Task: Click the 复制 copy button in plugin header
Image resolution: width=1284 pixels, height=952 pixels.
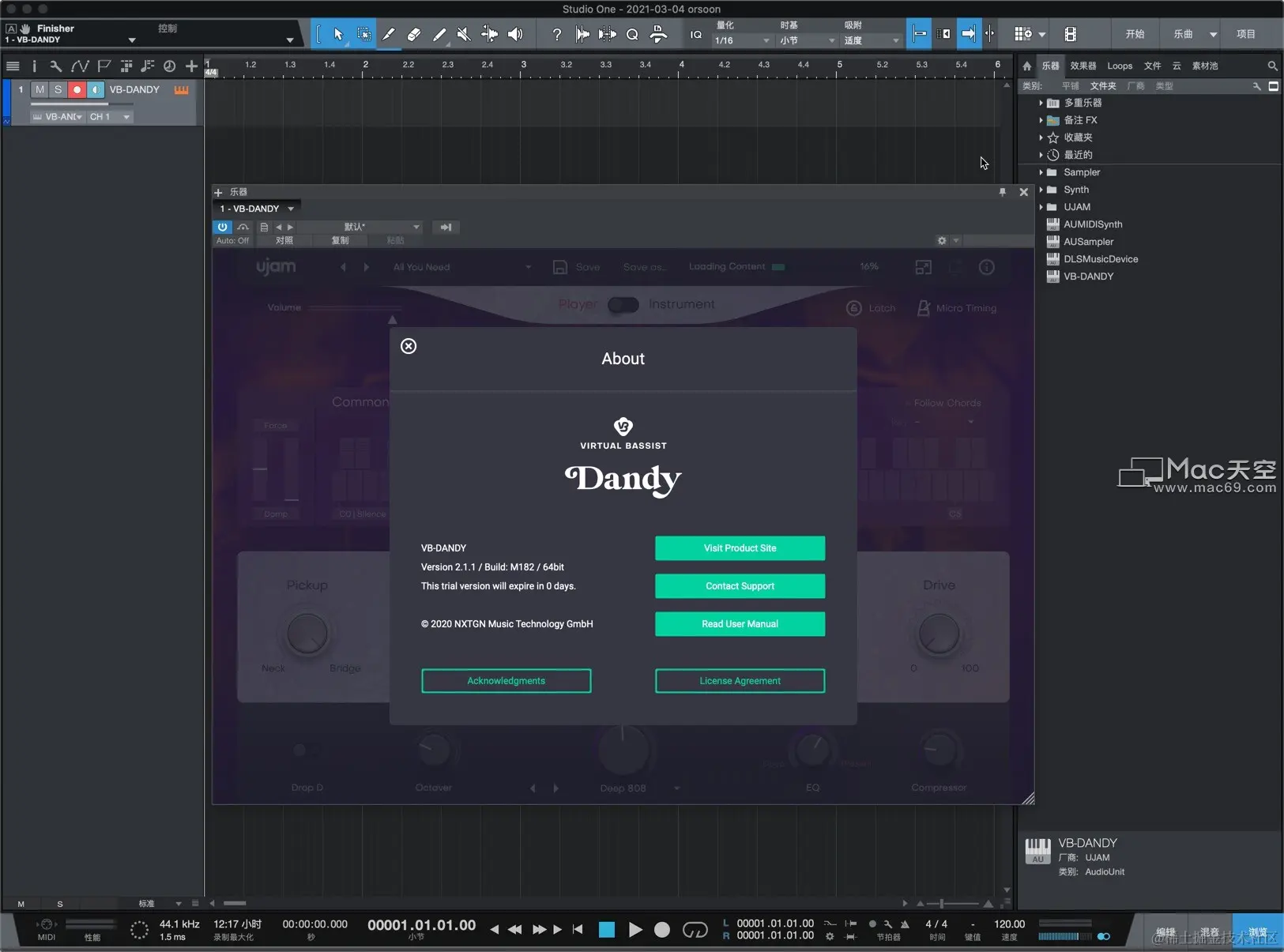Action: pos(340,240)
